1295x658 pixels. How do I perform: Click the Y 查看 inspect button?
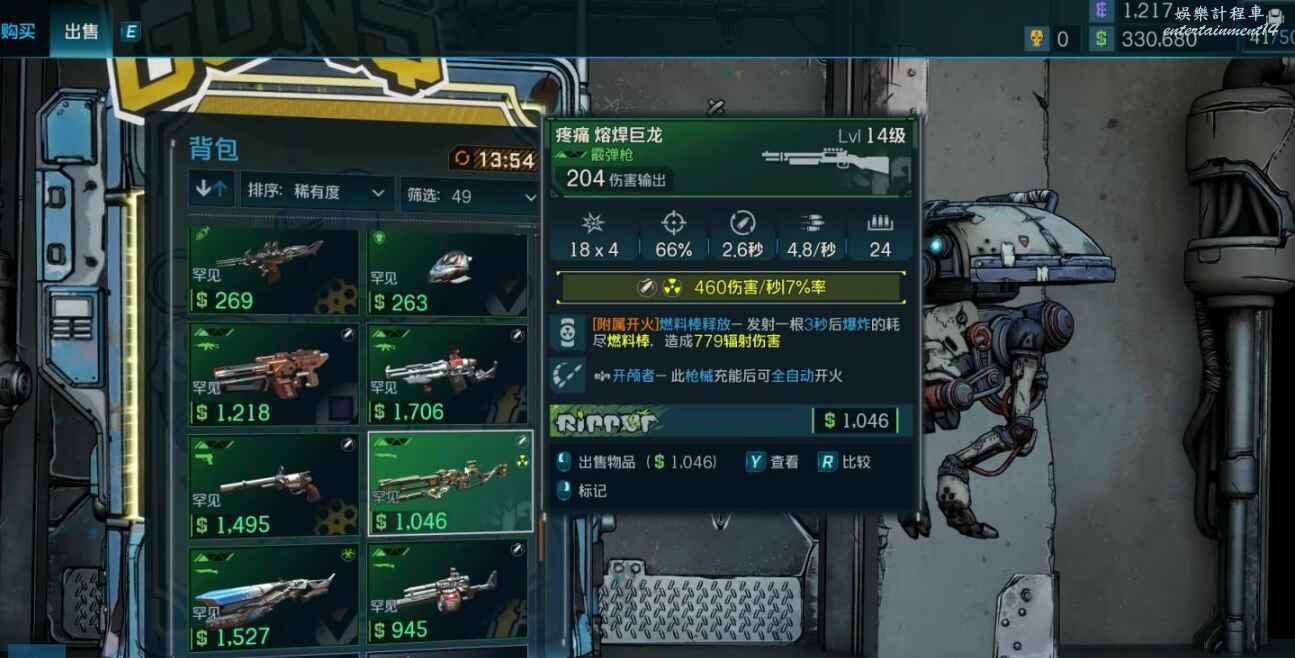pos(773,462)
